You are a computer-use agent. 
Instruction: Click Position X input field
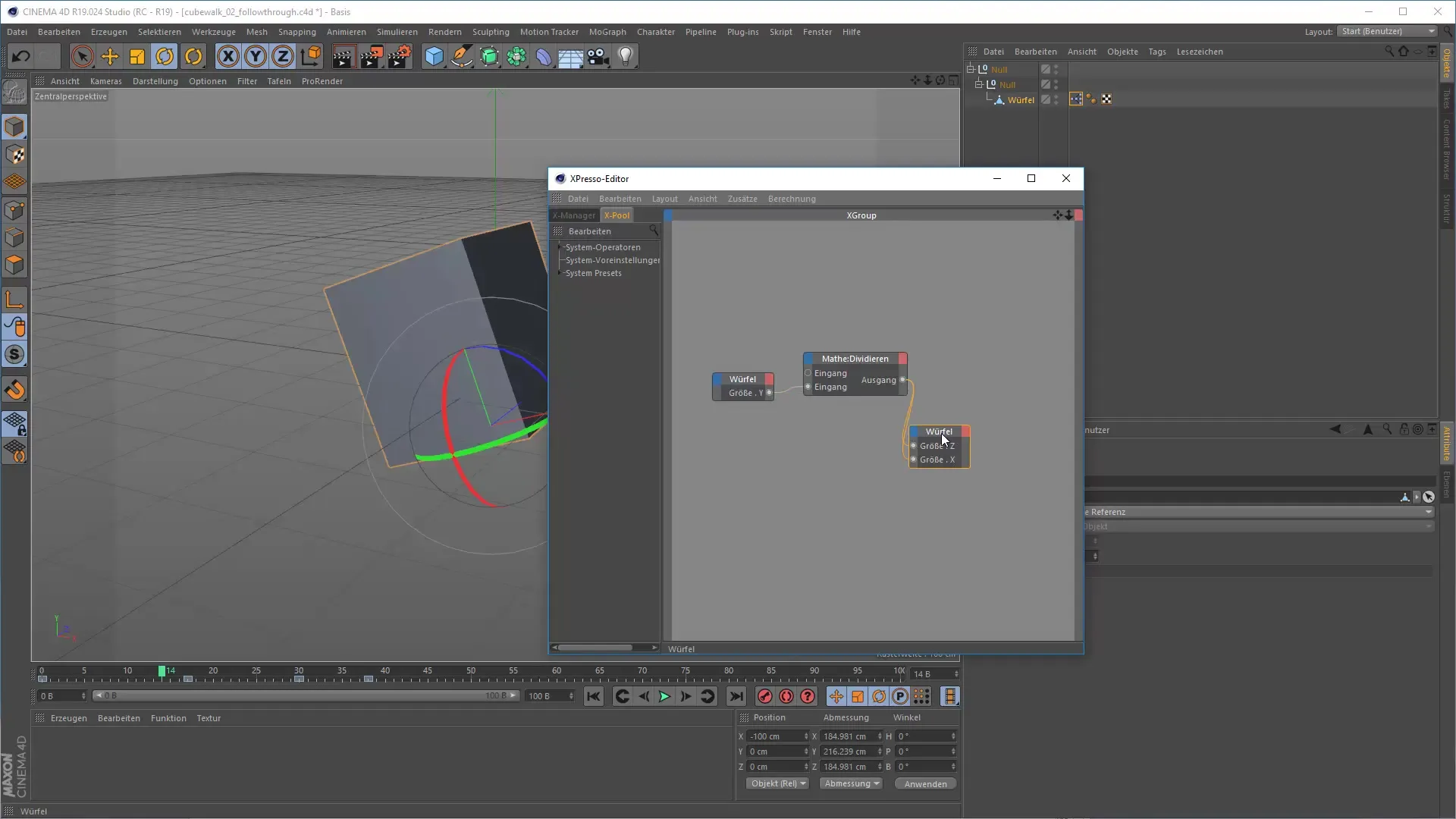[777, 736]
